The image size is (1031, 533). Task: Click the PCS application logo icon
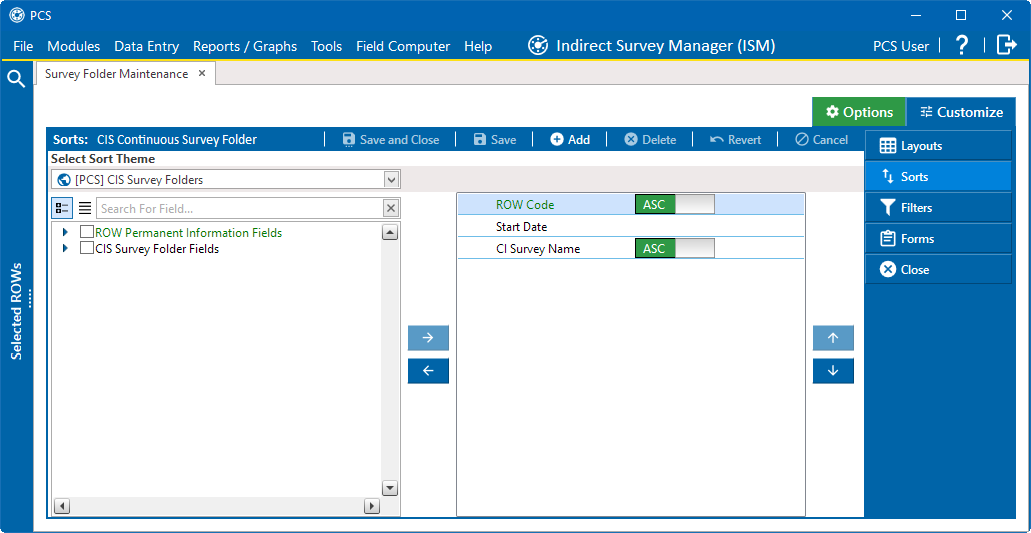pos(16,14)
